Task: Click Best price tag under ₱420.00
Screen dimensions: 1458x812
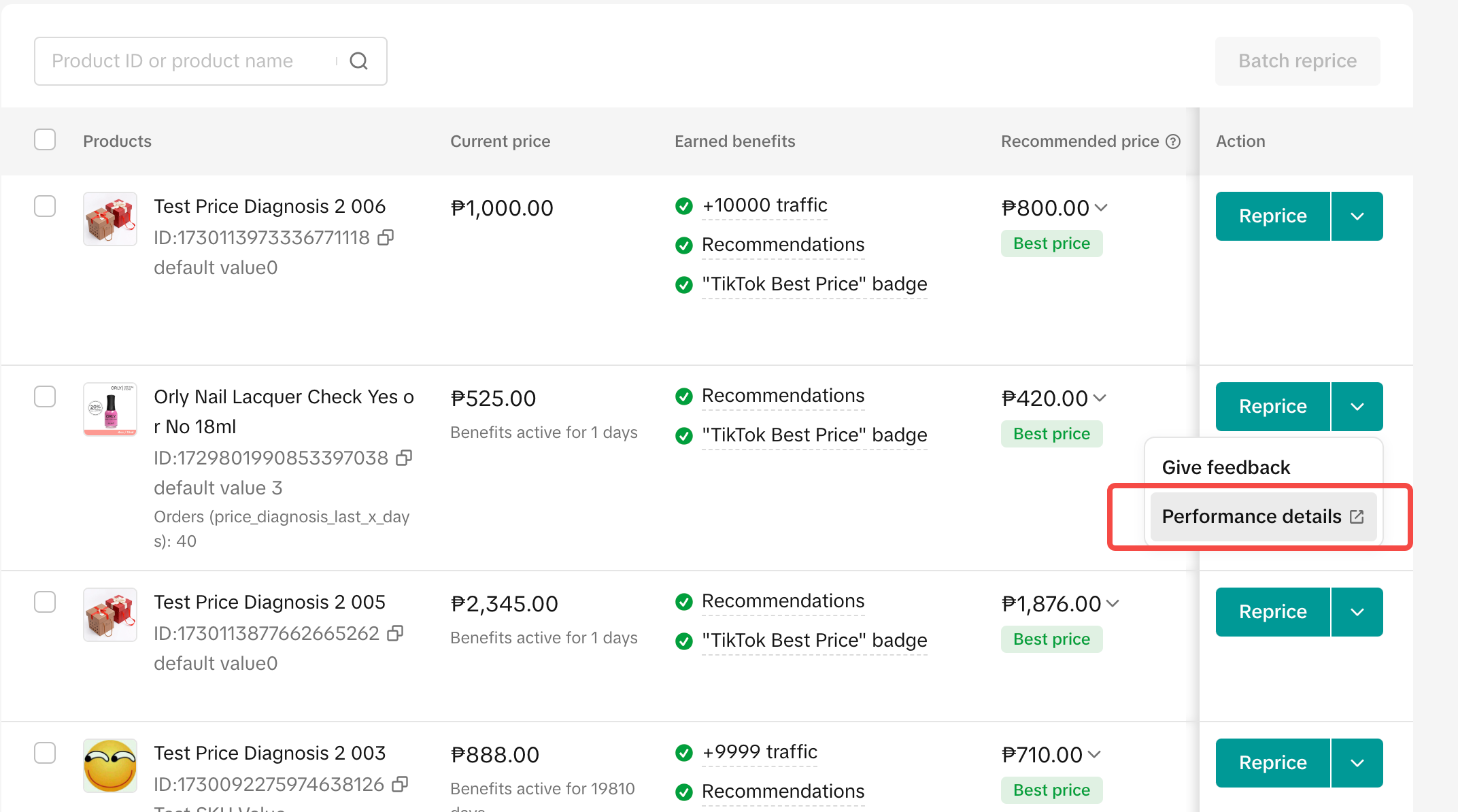Action: [x=1051, y=434]
